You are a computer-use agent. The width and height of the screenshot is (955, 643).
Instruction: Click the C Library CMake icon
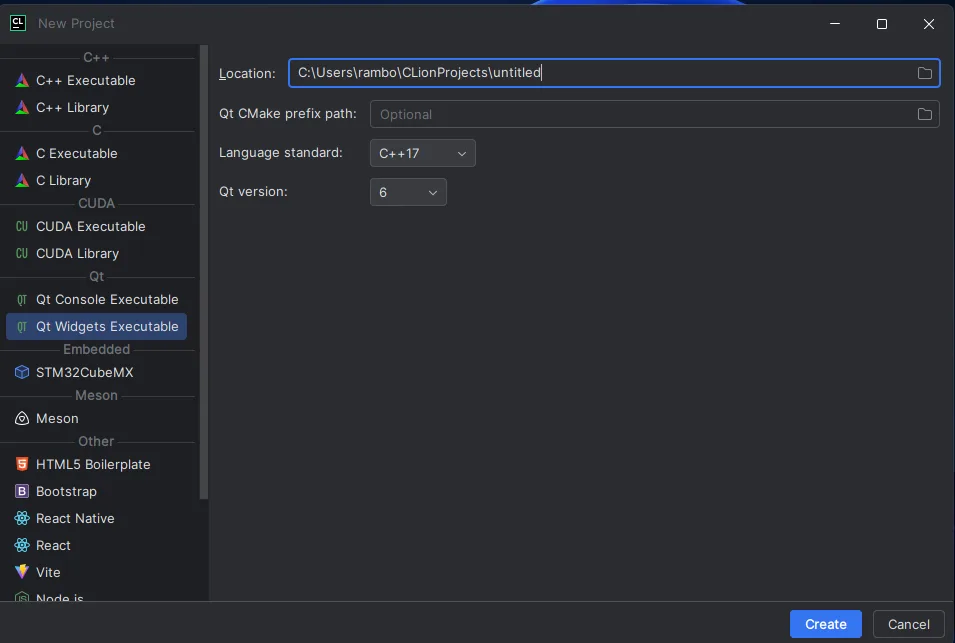click(x=22, y=180)
